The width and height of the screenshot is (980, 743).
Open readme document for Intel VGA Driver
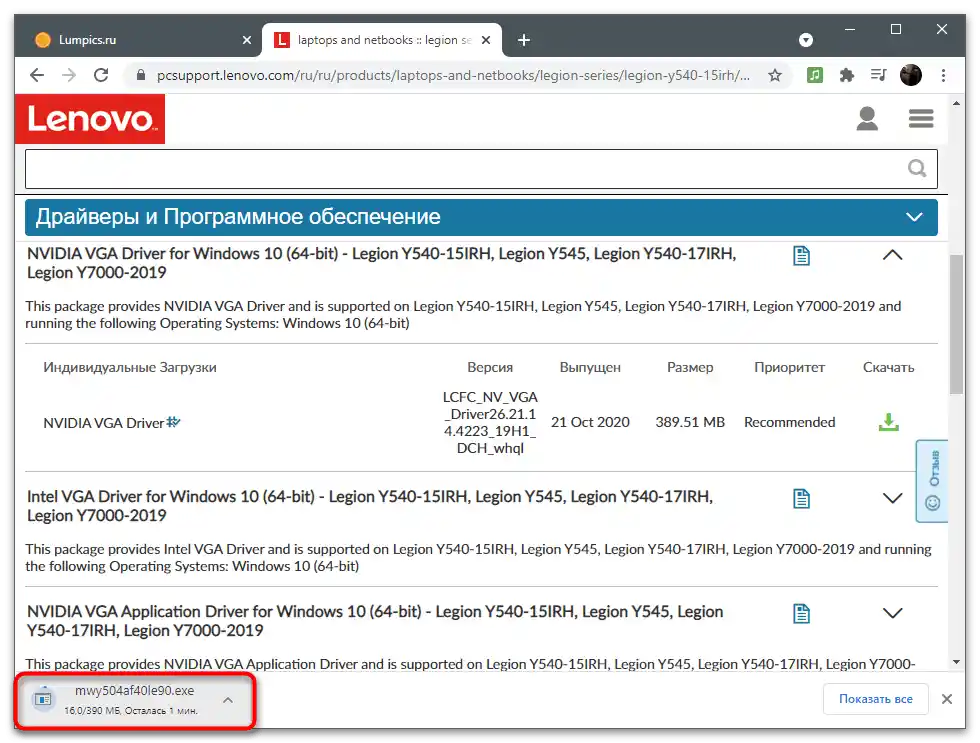801,499
